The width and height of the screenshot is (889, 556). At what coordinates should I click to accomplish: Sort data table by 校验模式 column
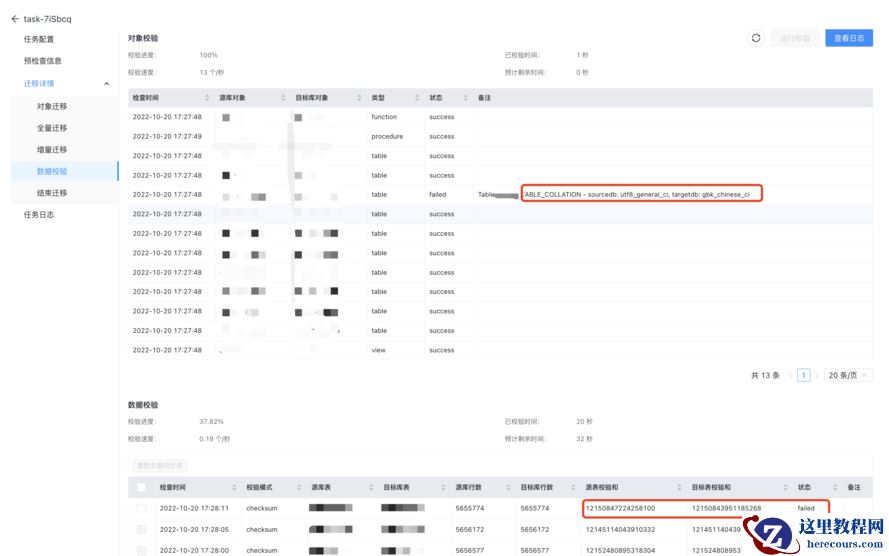coord(296,487)
